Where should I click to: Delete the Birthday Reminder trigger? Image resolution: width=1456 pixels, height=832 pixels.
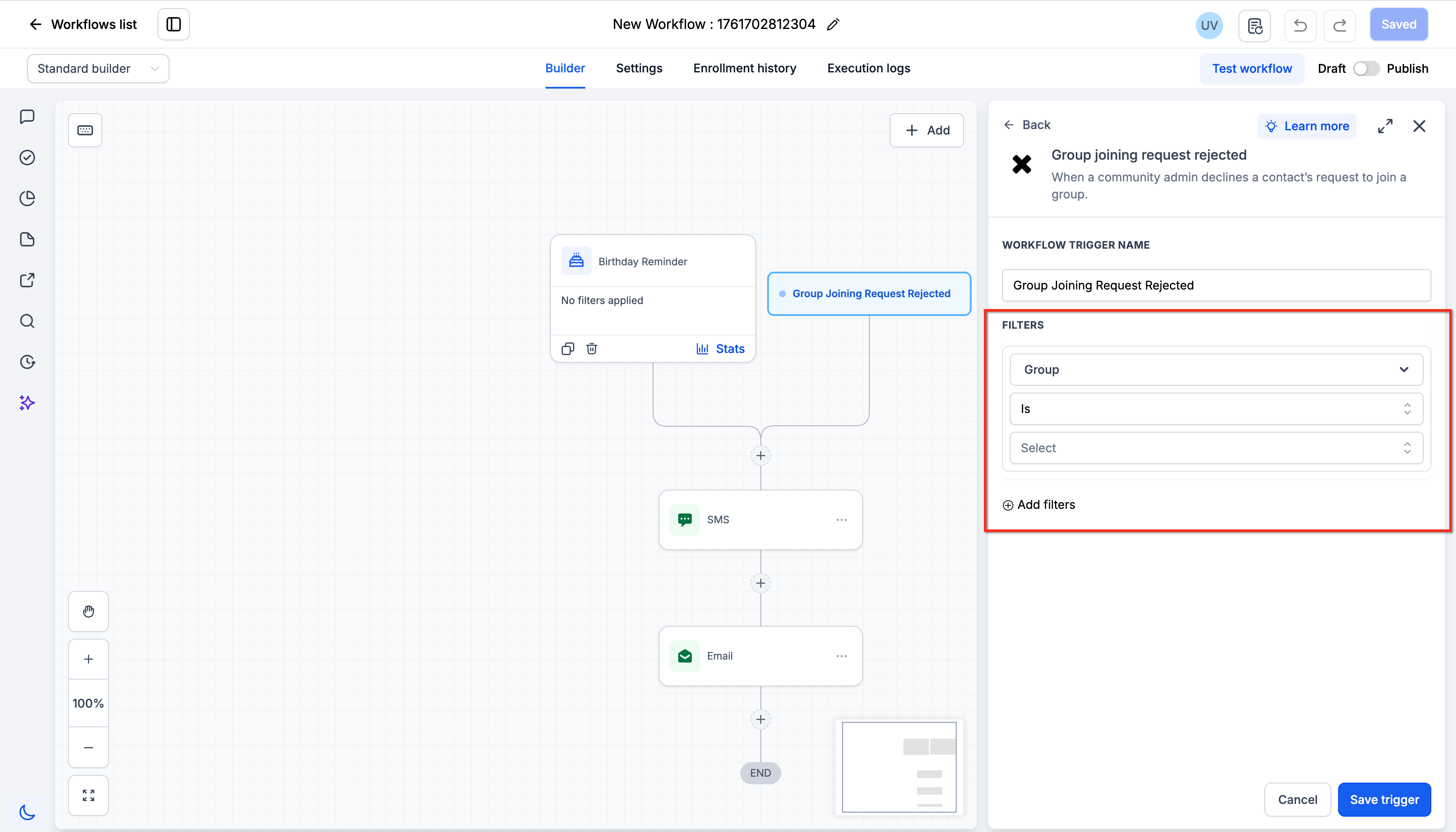[592, 349]
